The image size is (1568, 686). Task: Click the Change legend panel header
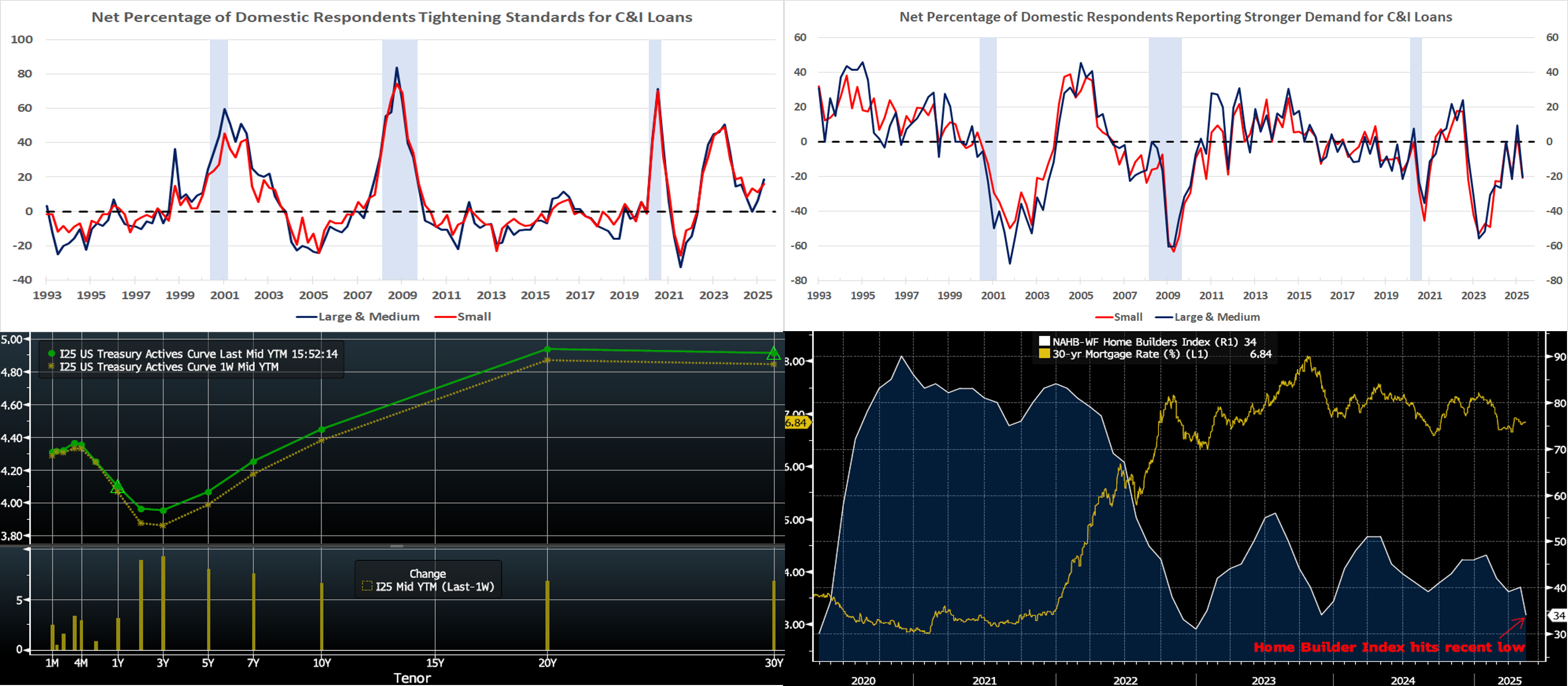pos(427,573)
